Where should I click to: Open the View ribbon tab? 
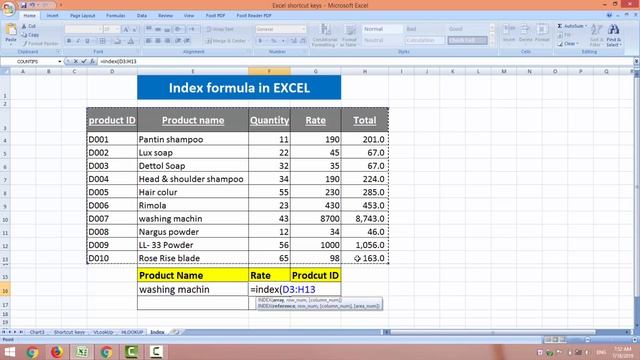(x=189, y=16)
